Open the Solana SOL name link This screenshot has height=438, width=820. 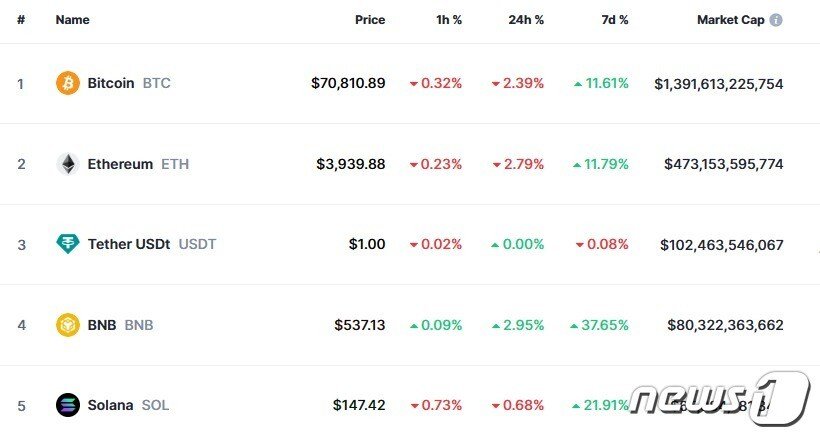tap(128, 405)
